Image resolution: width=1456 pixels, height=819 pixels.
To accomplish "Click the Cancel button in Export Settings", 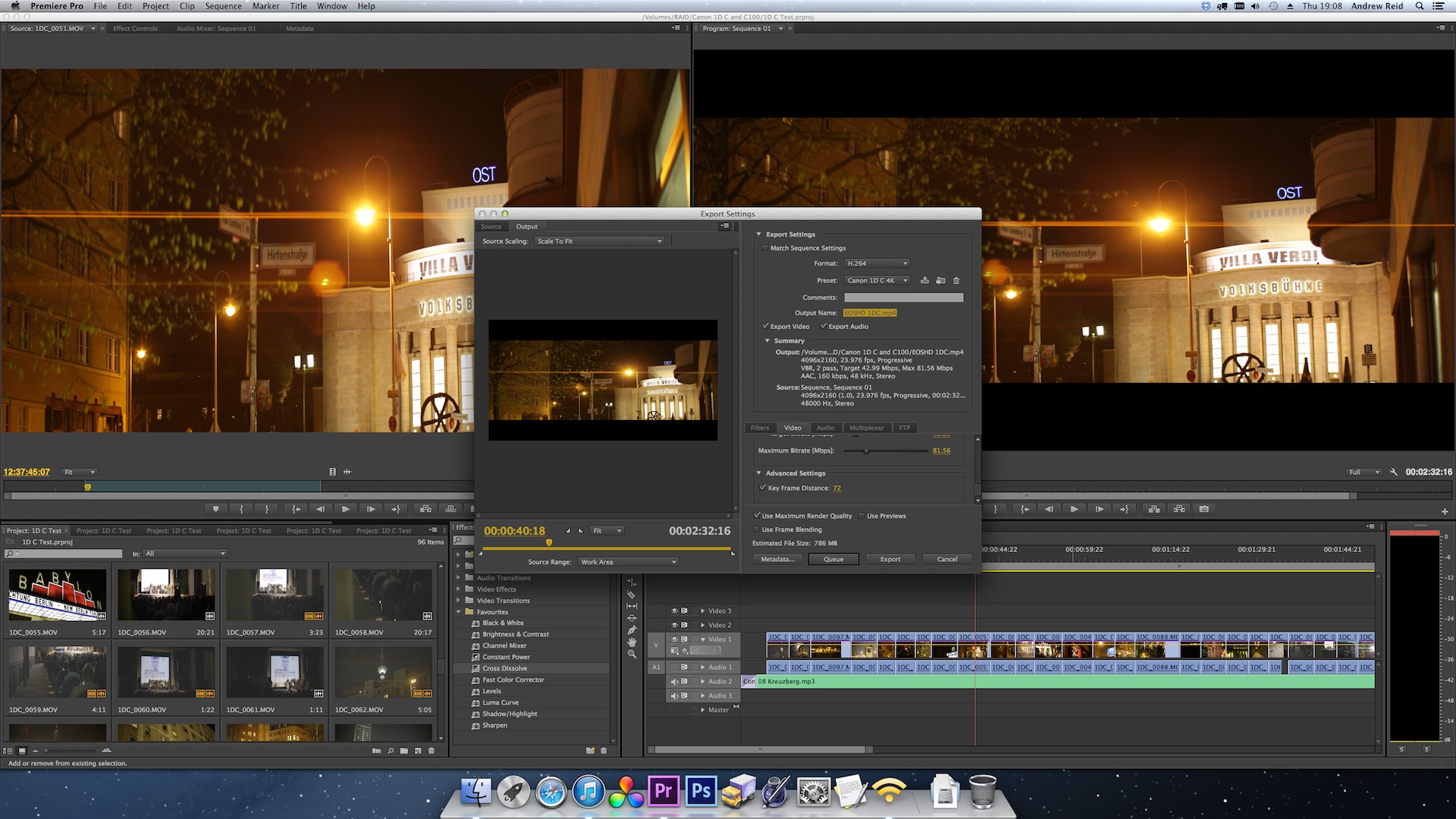I will (947, 559).
